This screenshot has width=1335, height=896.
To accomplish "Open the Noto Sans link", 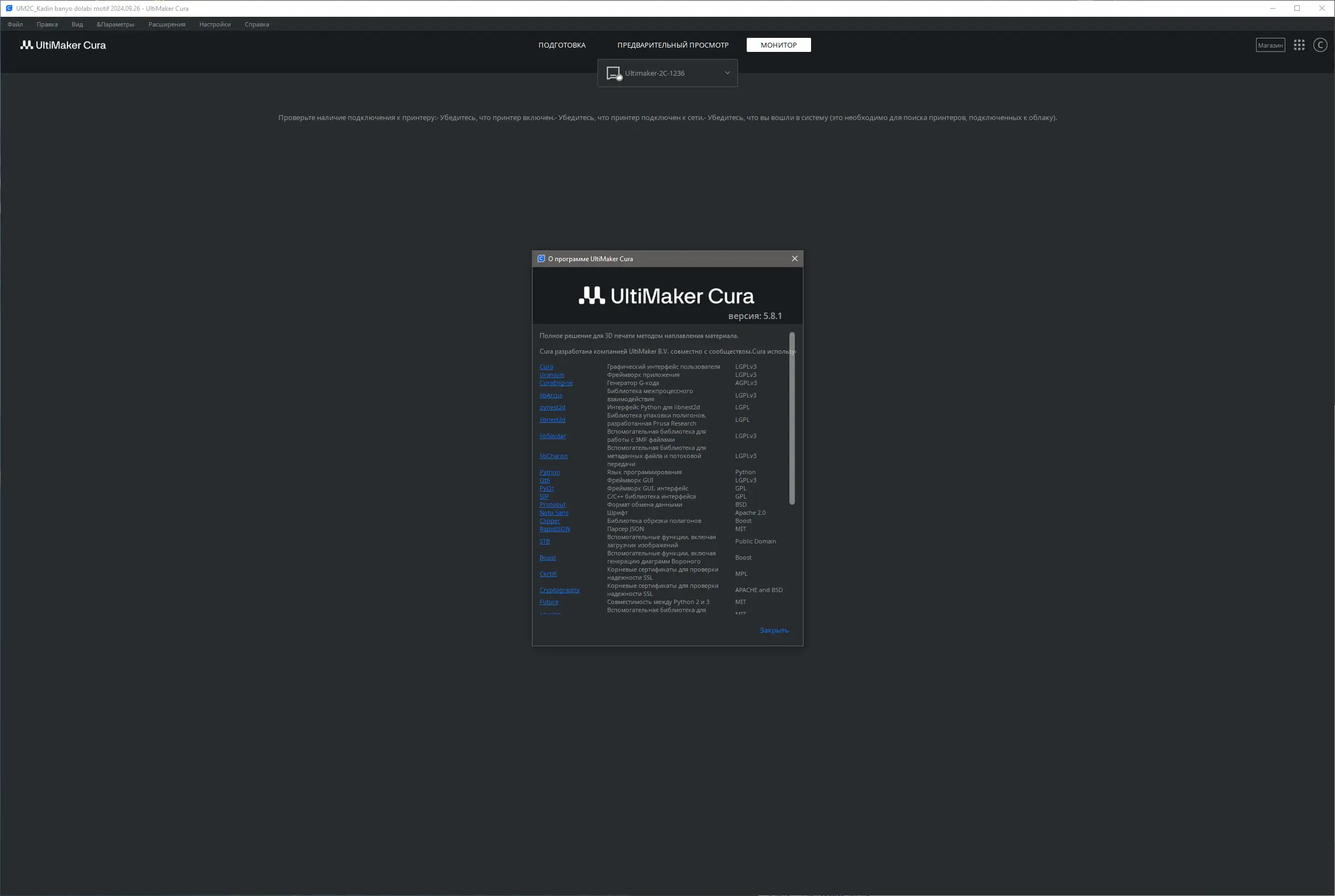I will (x=554, y=513).
